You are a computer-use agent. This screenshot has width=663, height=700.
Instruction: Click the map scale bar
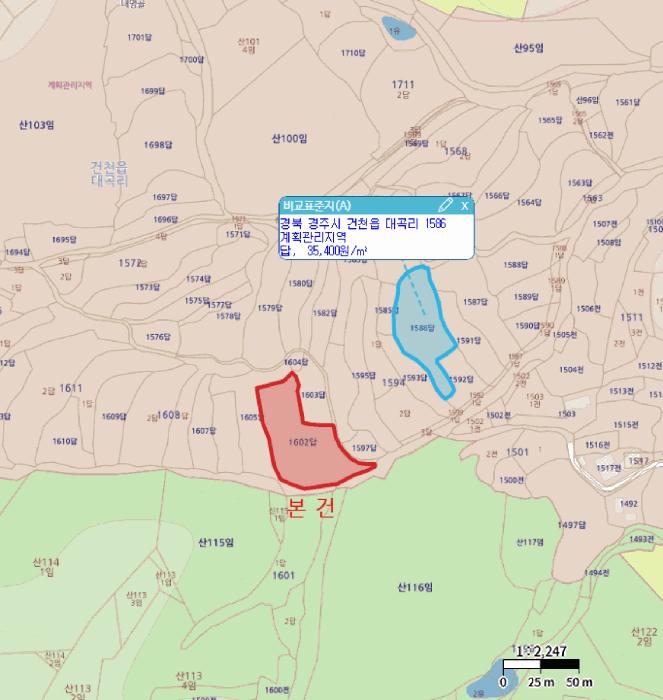[541, 665]
